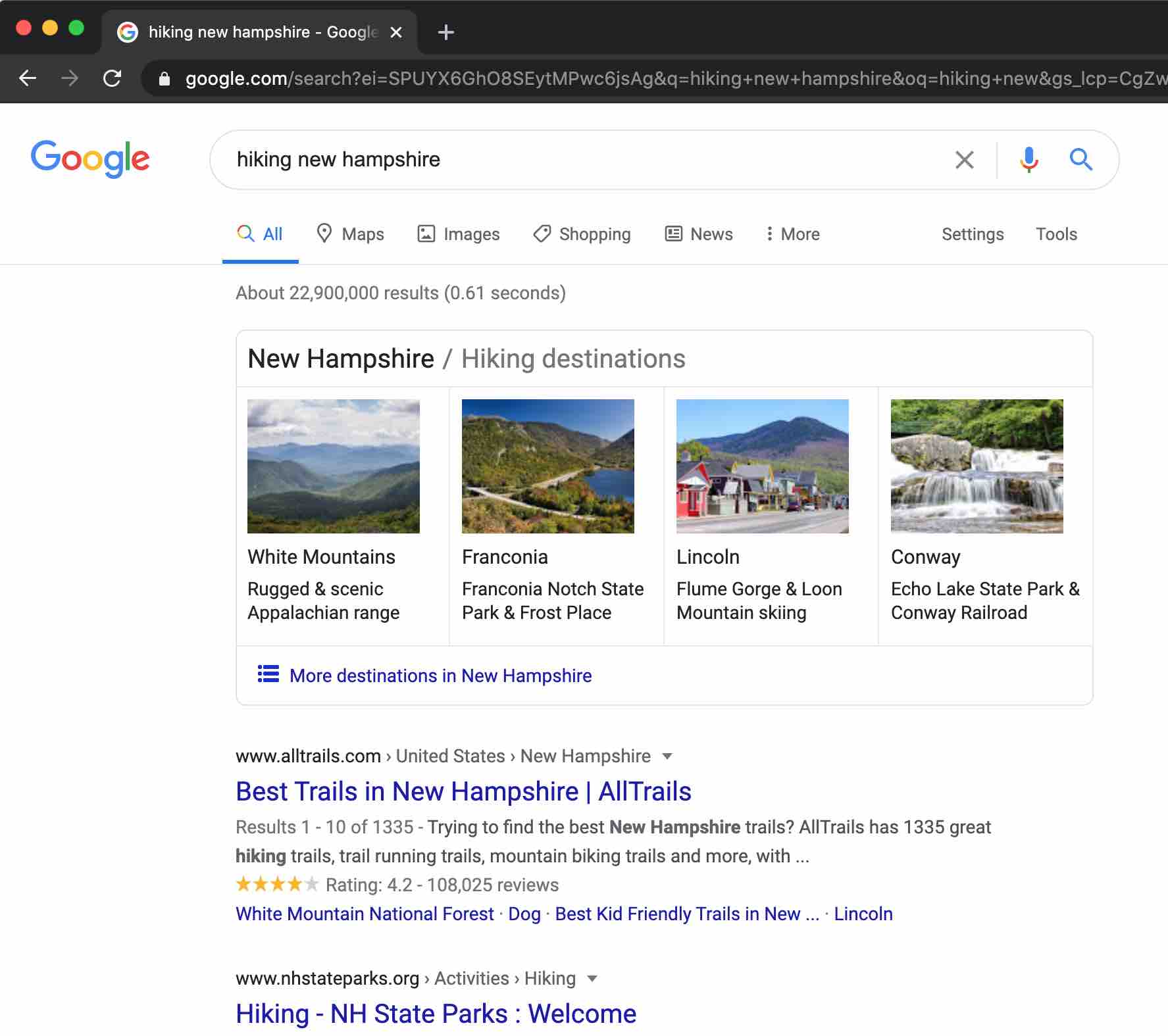The image size is (1168, 1036).
Task: Click 'About 22,900,000 results' stats text
Action: click(x=401, y=293)
